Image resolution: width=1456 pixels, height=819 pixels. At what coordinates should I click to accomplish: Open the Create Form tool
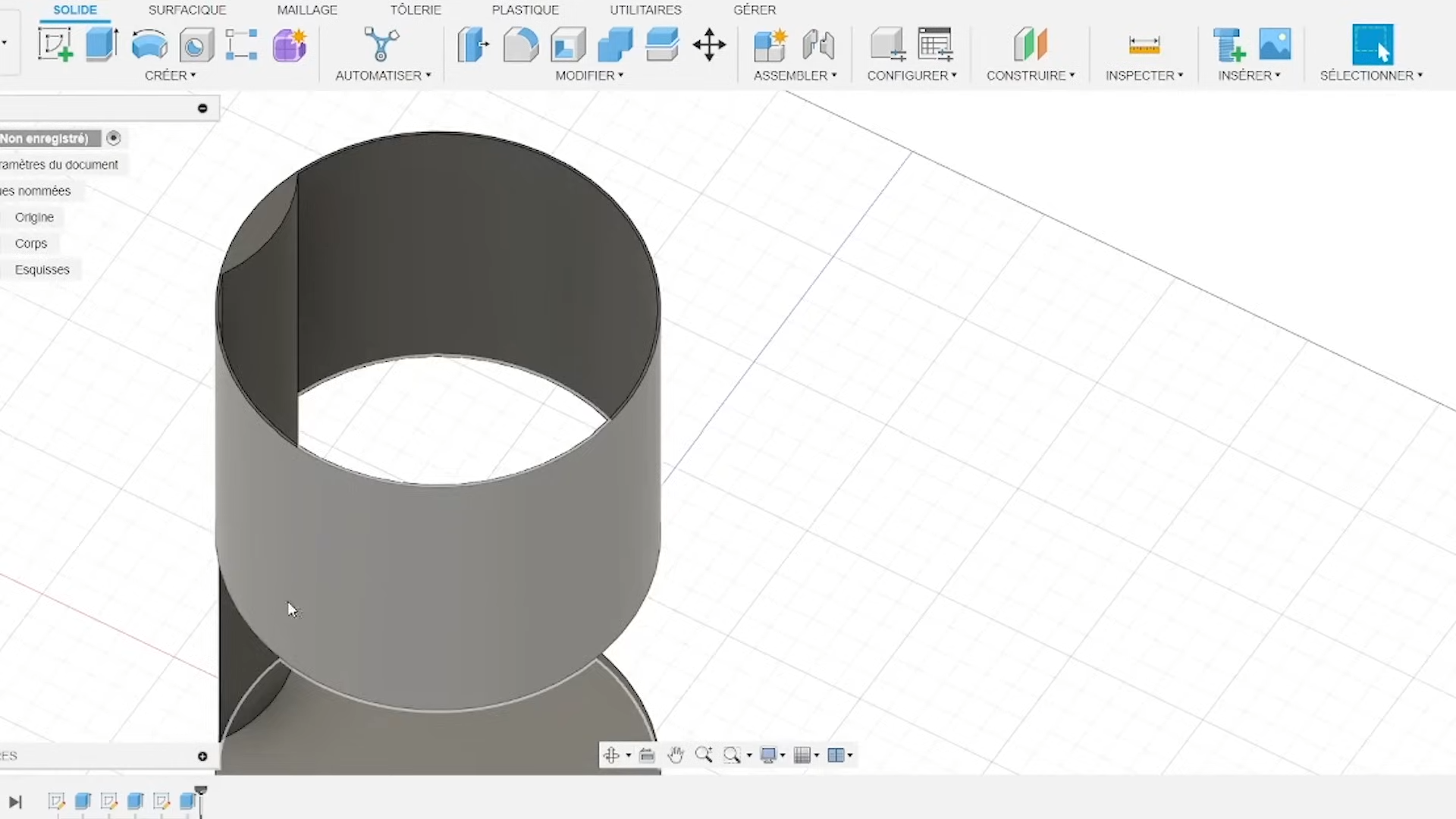pyautogui.click(x=289, y=45)
